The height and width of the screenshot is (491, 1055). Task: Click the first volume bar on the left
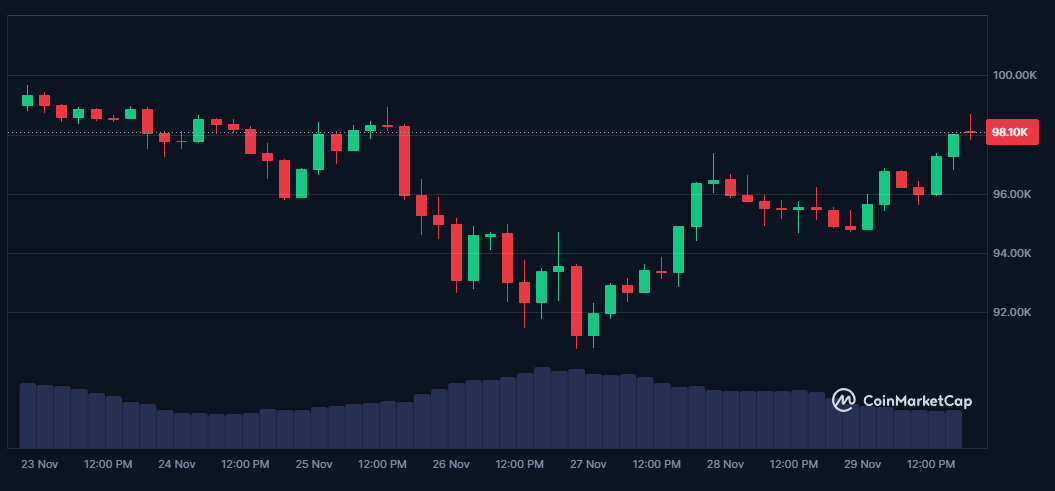[28, 415]
